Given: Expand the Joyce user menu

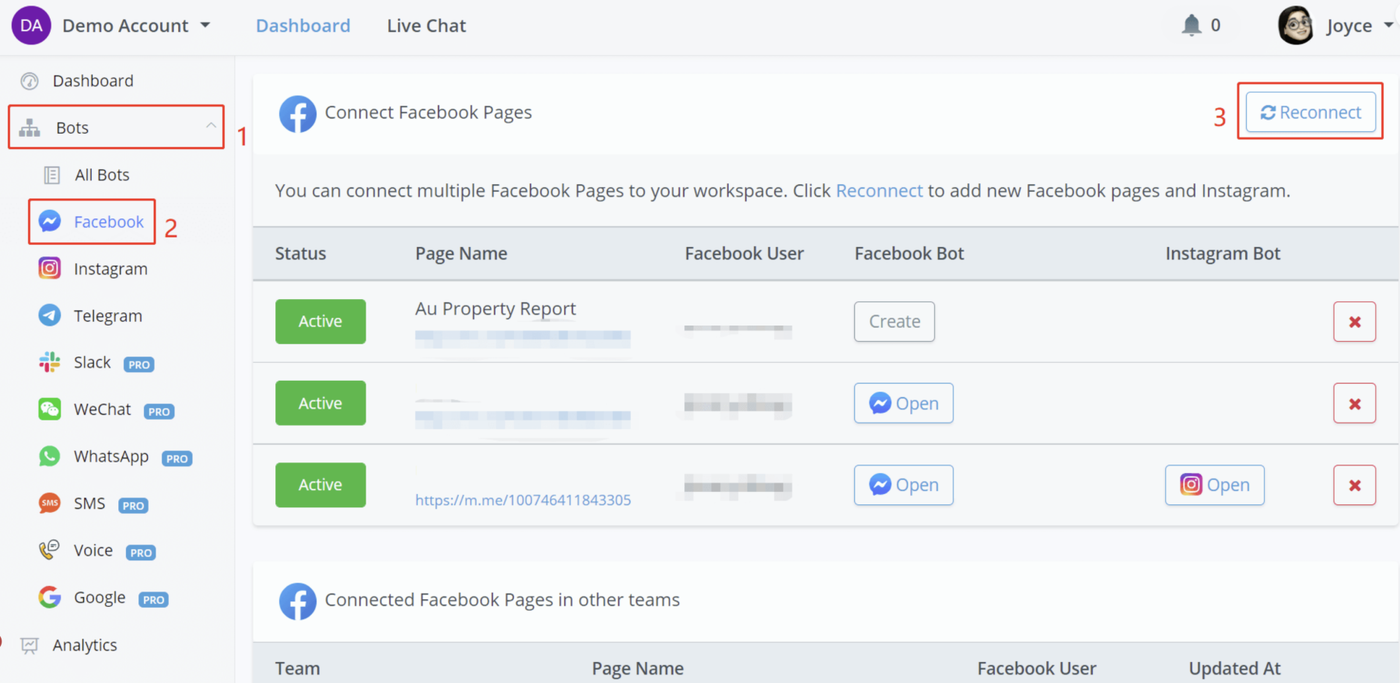Looking at the screenshot, I should pyautogui.click(x=1337, y=26).
